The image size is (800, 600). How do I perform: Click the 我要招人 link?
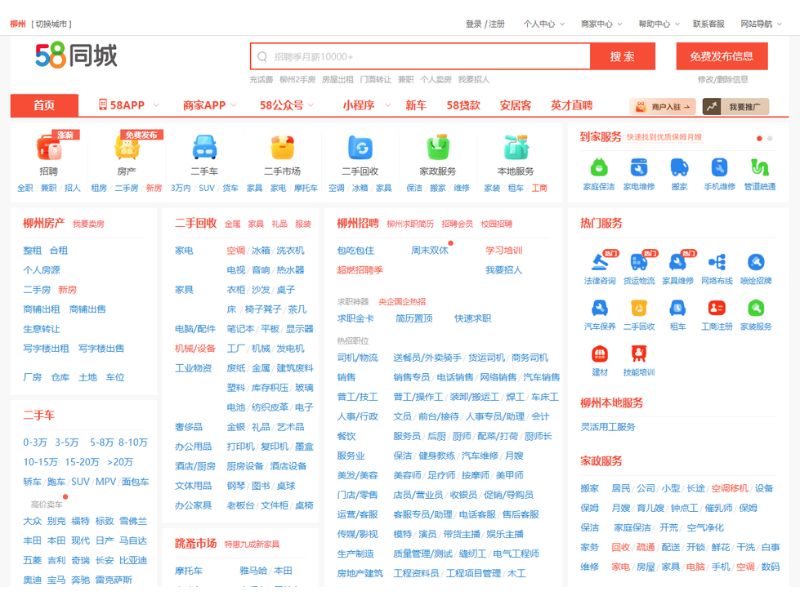click(504, 270)
